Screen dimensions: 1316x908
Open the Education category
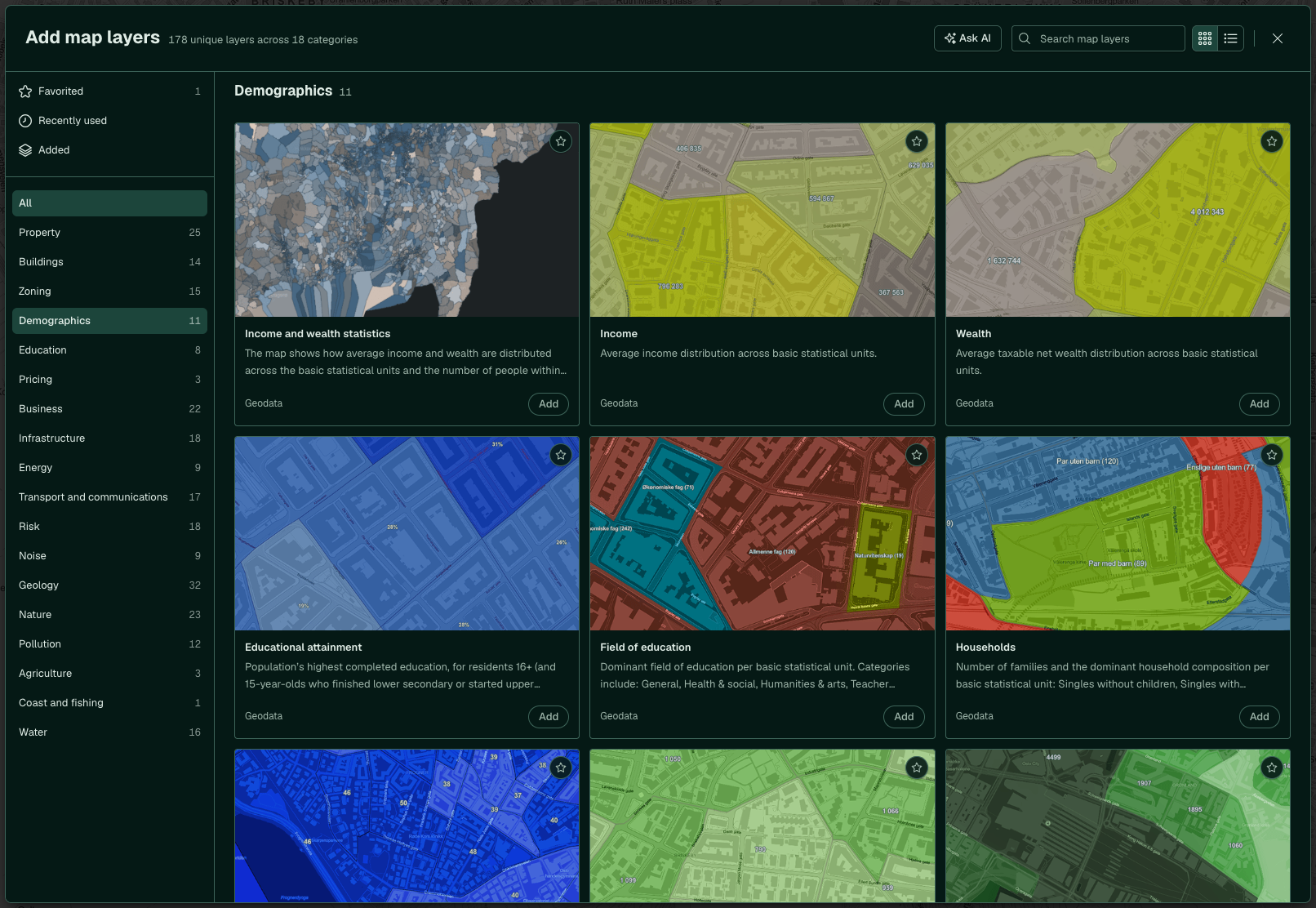pyautogui.click(x=109, y=350)
